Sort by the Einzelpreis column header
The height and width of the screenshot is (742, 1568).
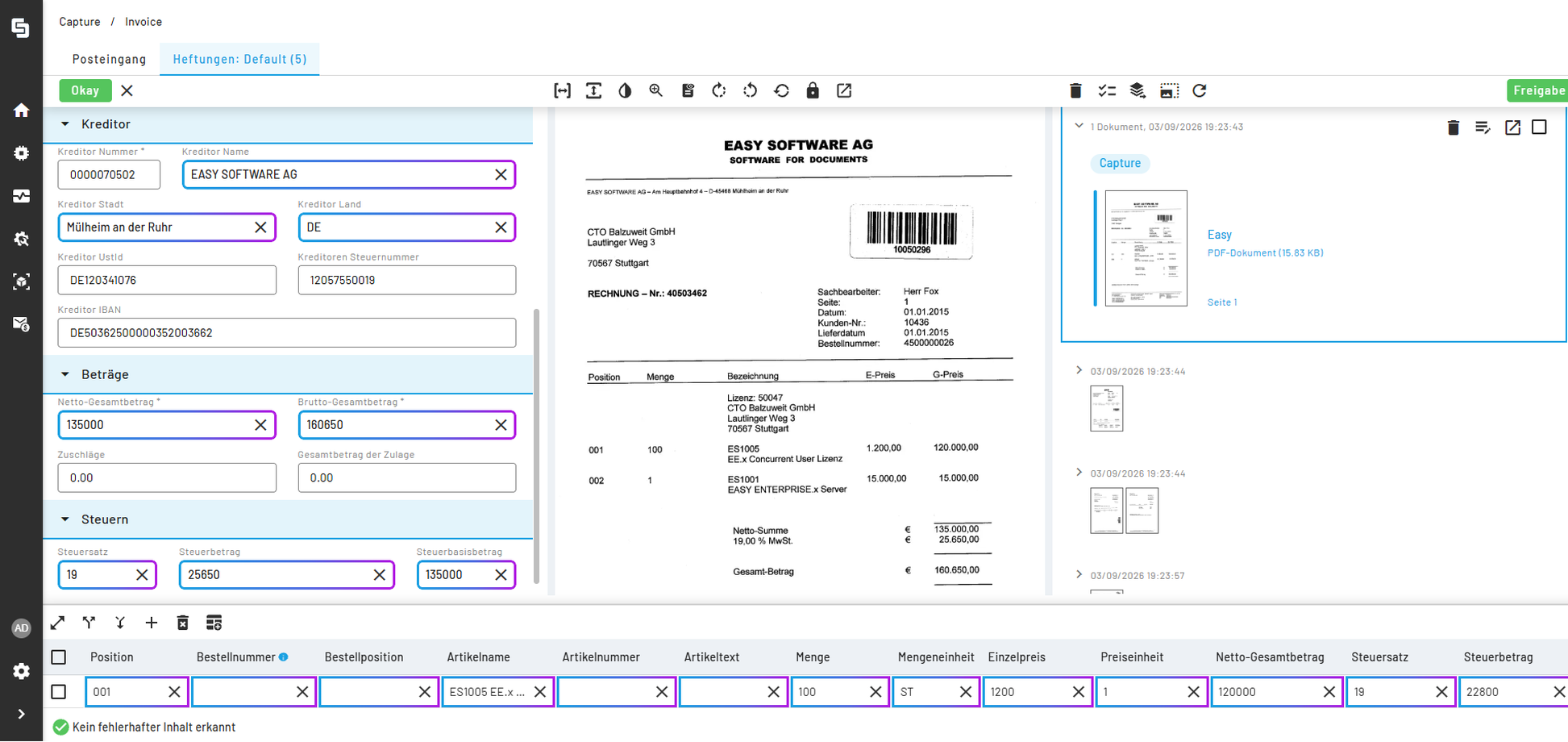pyautogui.click(x=1017, y=657)
